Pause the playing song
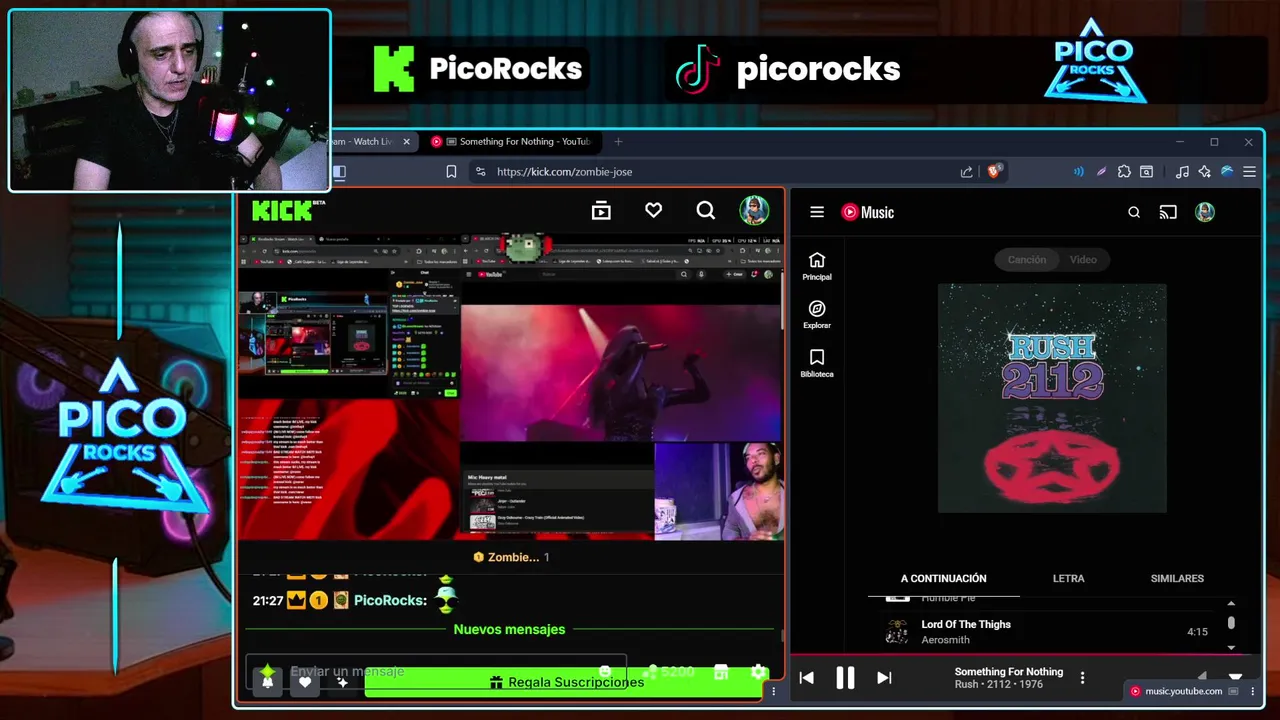This screenshot has height=720, width=1280. pyautogui.click(x=845, y=678)
